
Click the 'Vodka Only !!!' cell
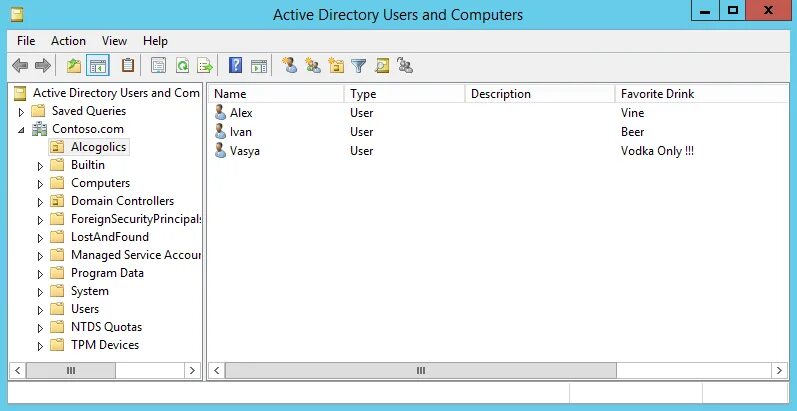657,151
